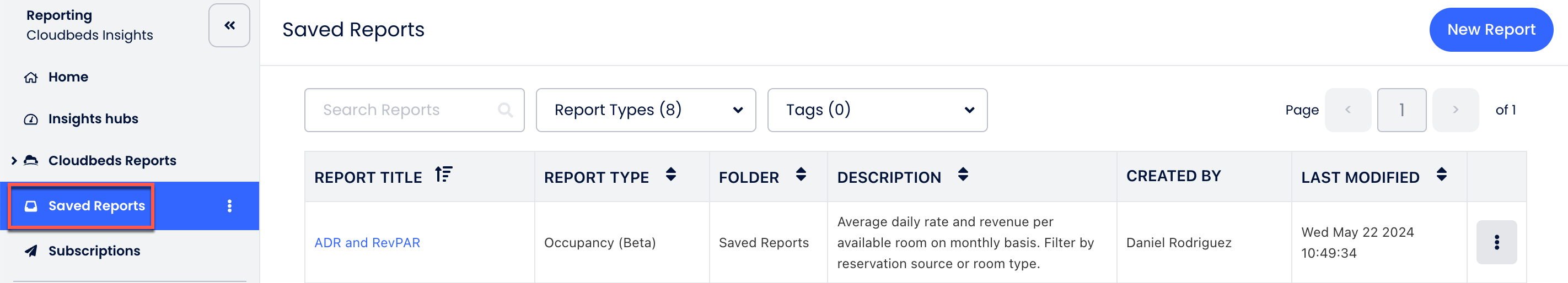Image resolution: width=1568 pixels, height=283 pixels.
Task: Click the New Report button
Action: [x=1491, y=30]
